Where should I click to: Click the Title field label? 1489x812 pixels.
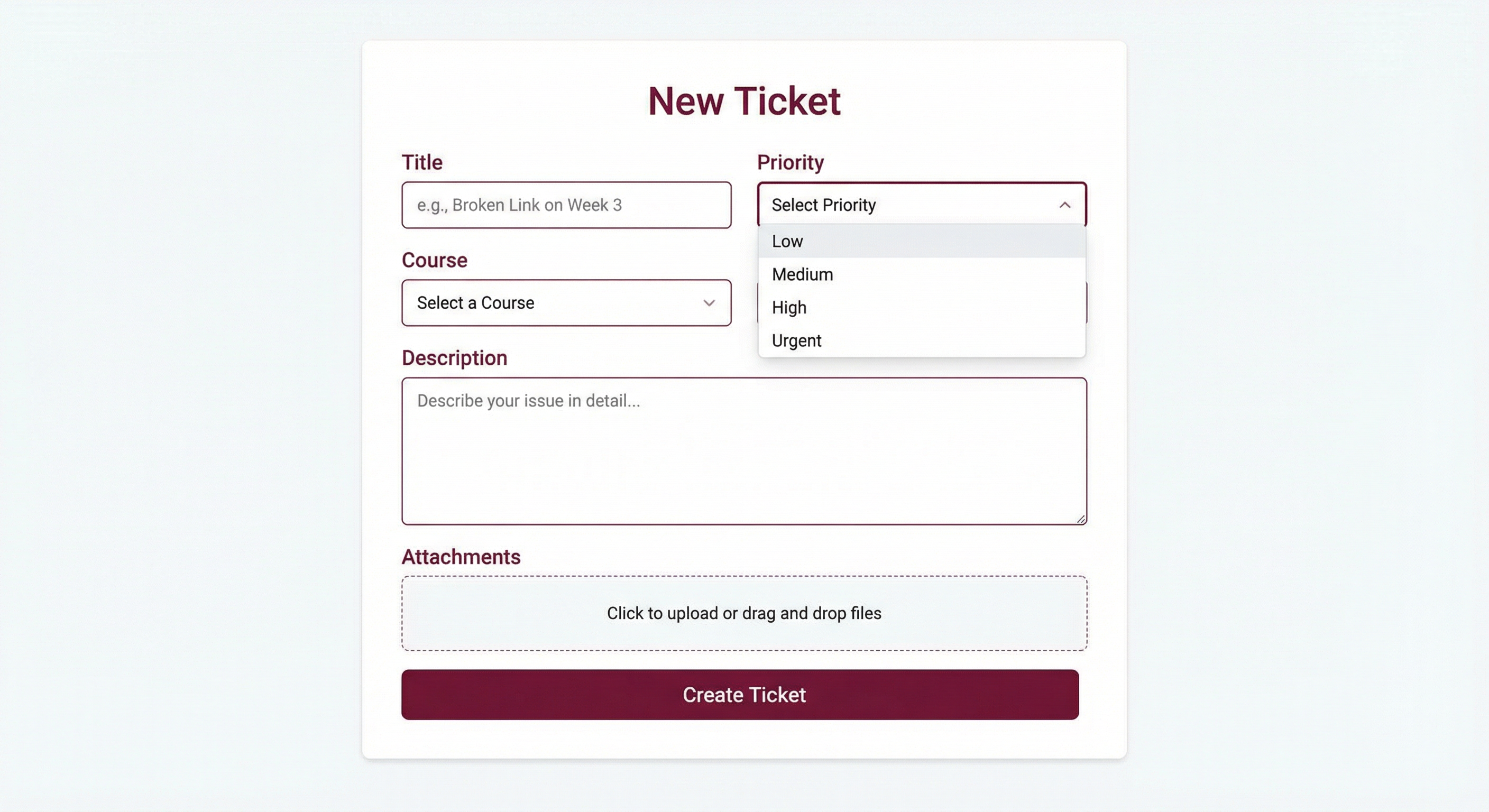[x=421, y=162]
